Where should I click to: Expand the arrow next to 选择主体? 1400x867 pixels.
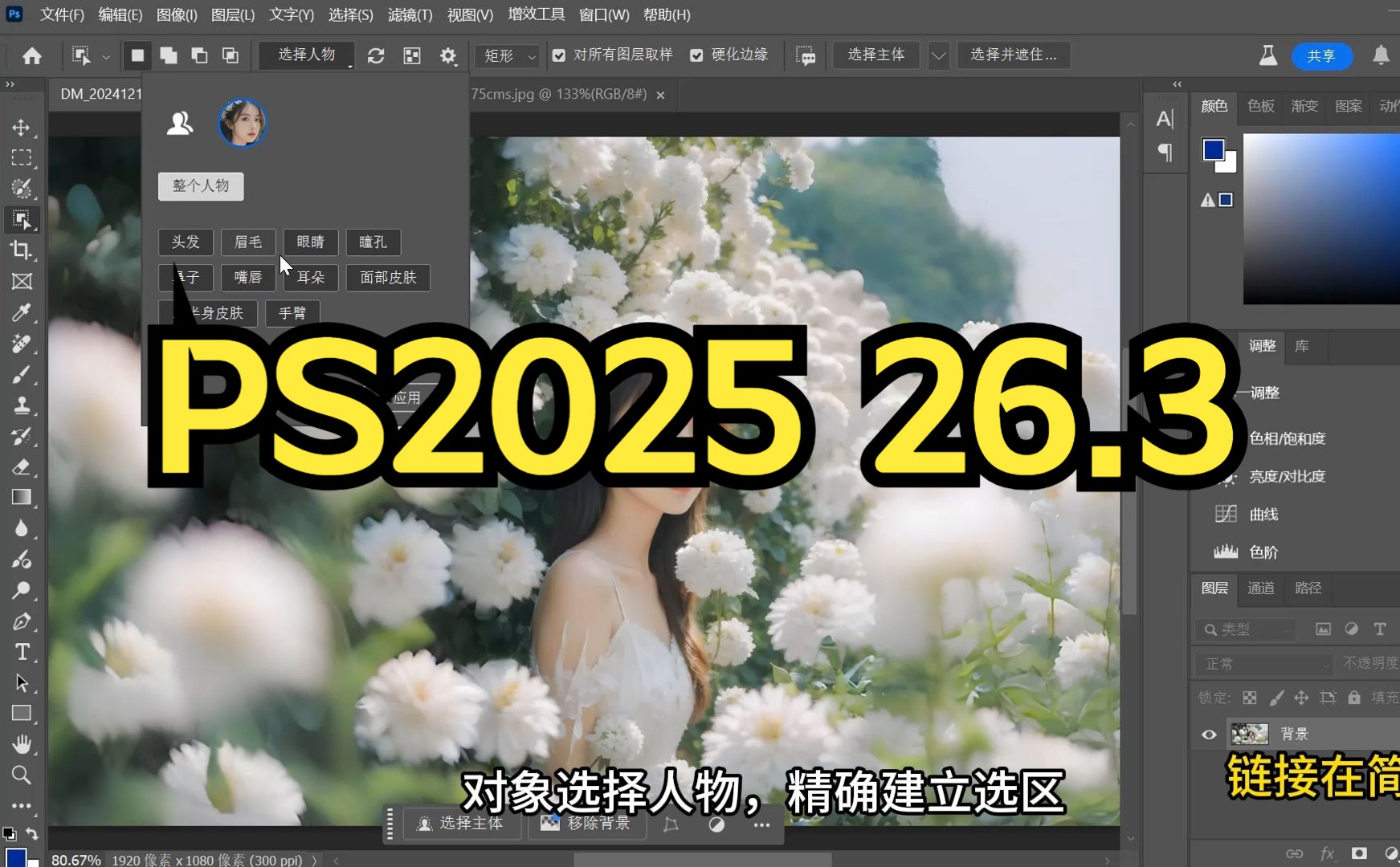[938, 55]
